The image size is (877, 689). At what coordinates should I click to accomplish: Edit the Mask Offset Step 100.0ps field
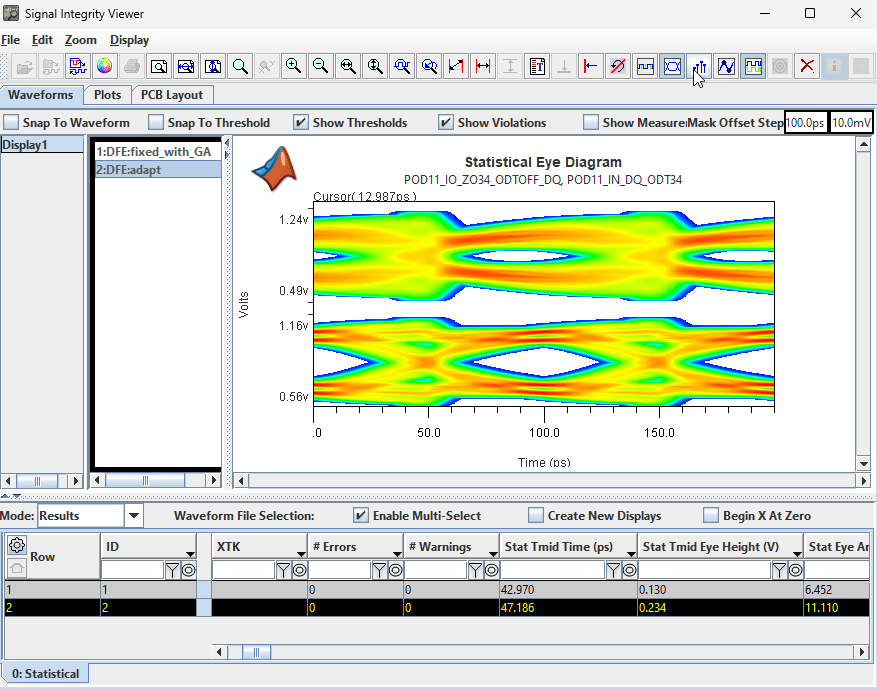(x=806, y=123)
